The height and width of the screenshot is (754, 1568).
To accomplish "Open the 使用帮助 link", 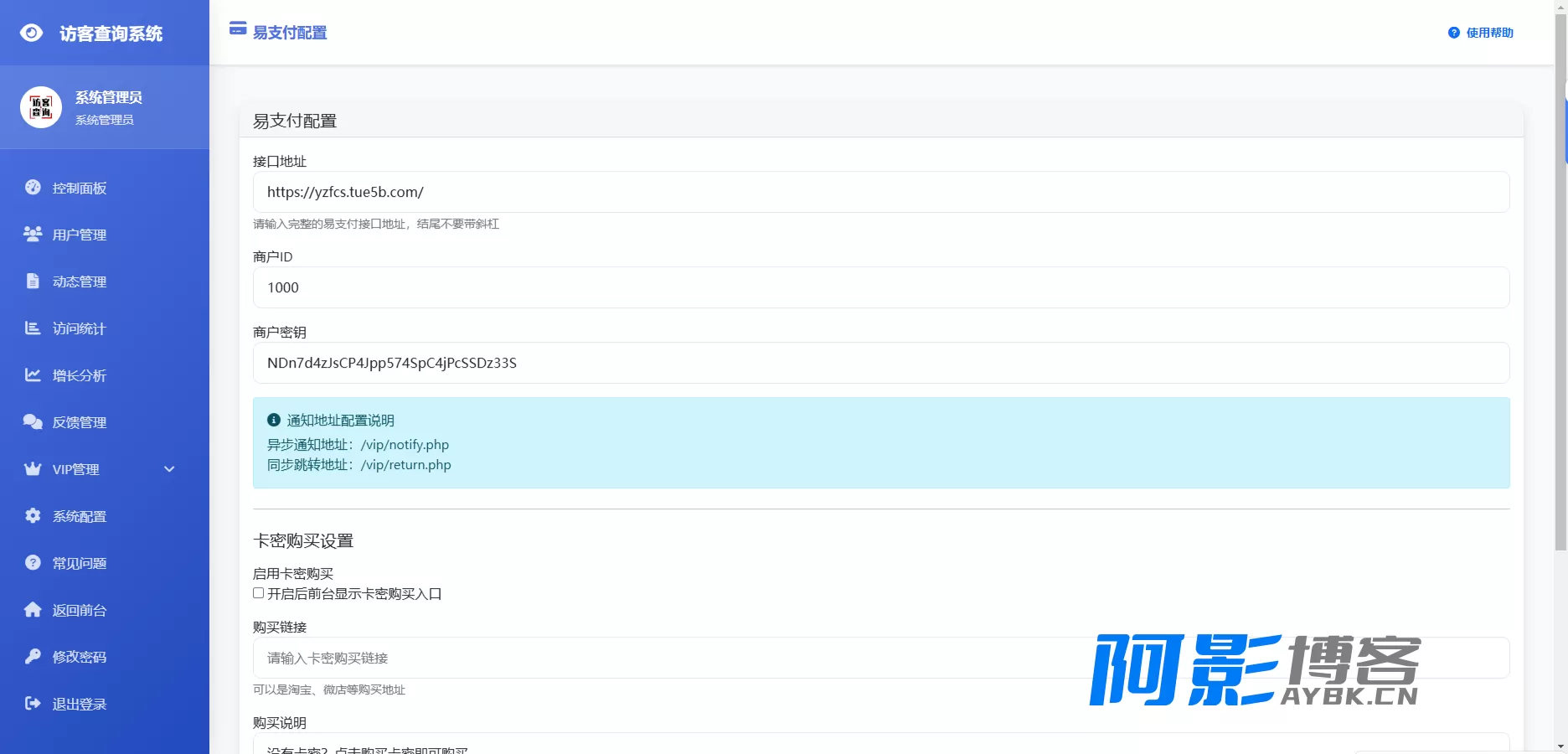I will pyautogui.click(x=1481, y=33).
